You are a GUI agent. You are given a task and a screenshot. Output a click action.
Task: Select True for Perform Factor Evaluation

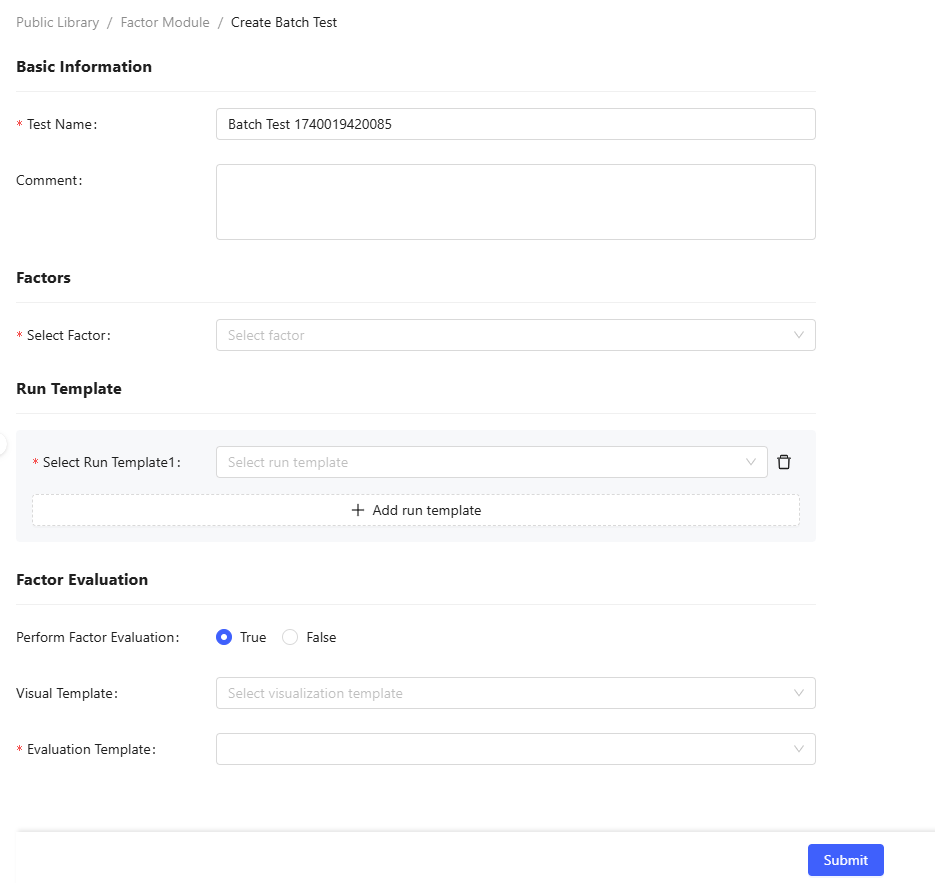[224, 637]
